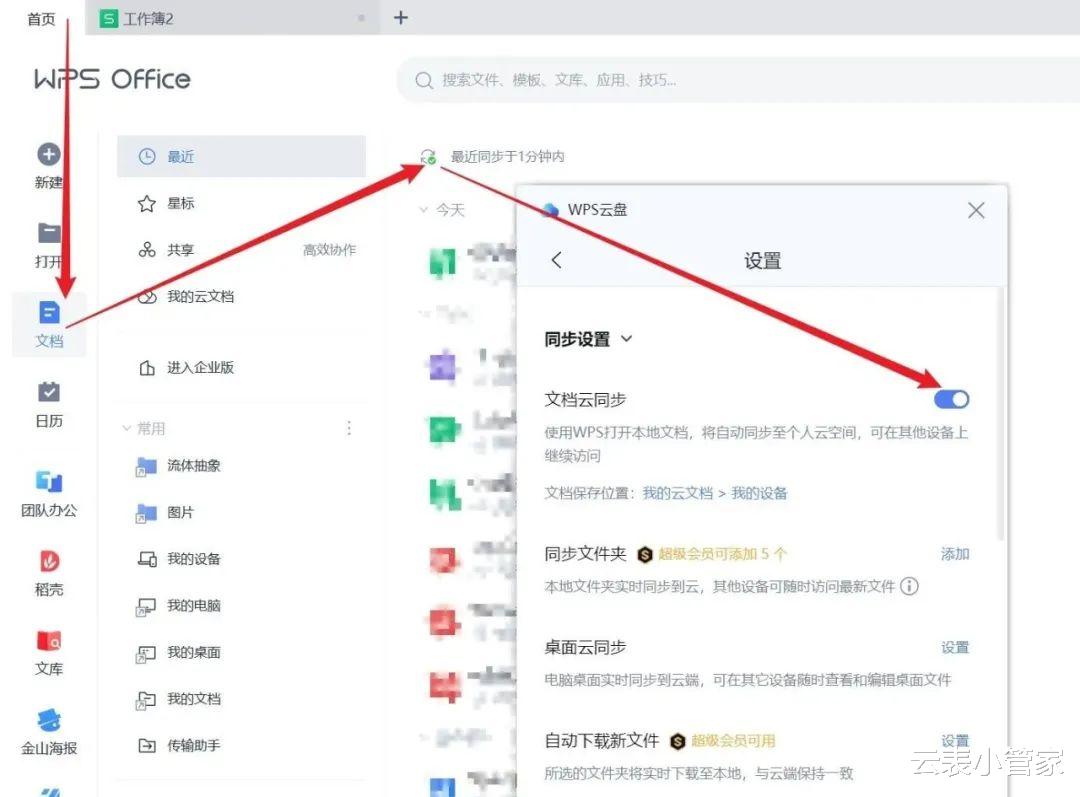Open 金山海报 poster icon
Image resolution: width=1080 pixels, height=797 pixels.
coord(49,720)
